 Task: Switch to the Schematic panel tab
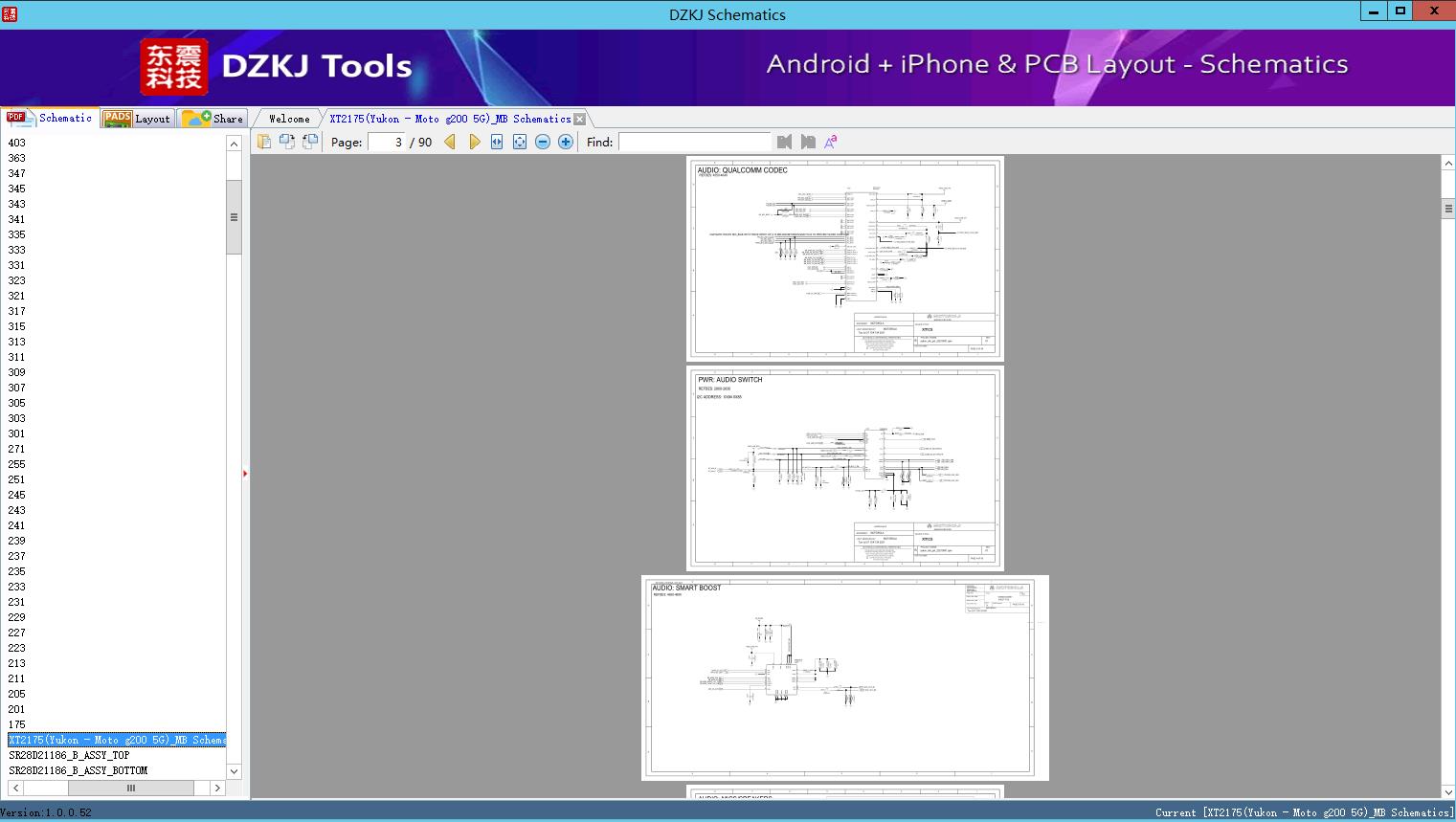tap(50, 118)
